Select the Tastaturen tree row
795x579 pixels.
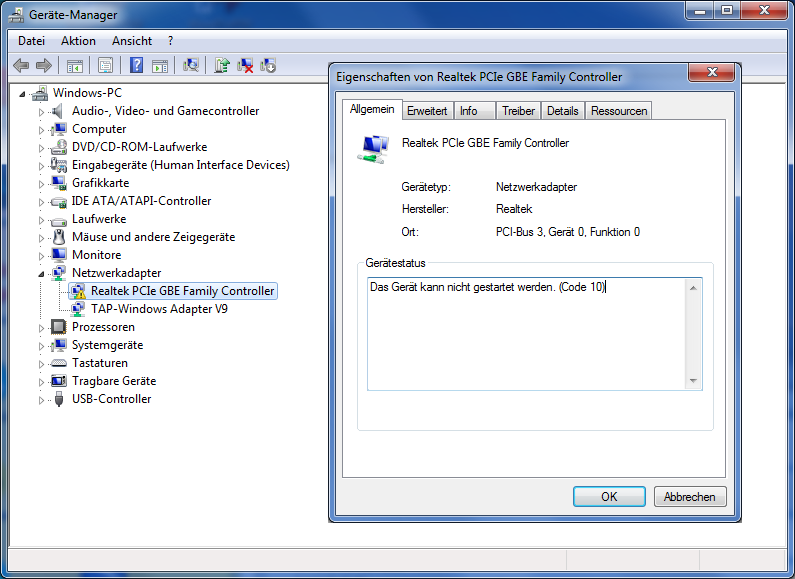[x=100, y=363]
